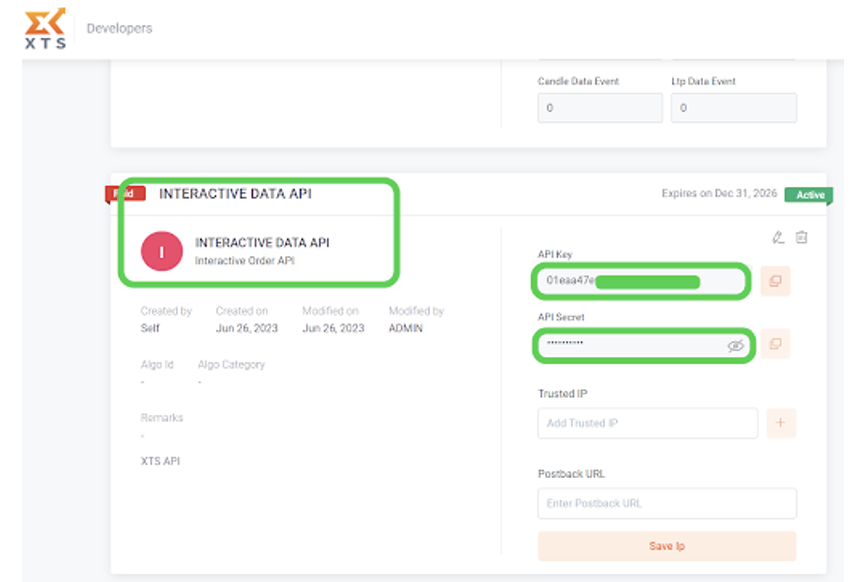Click the green Active status badge
Image resolution: width=858 pixels, height=582 pixels.
(x=808, y=195)
